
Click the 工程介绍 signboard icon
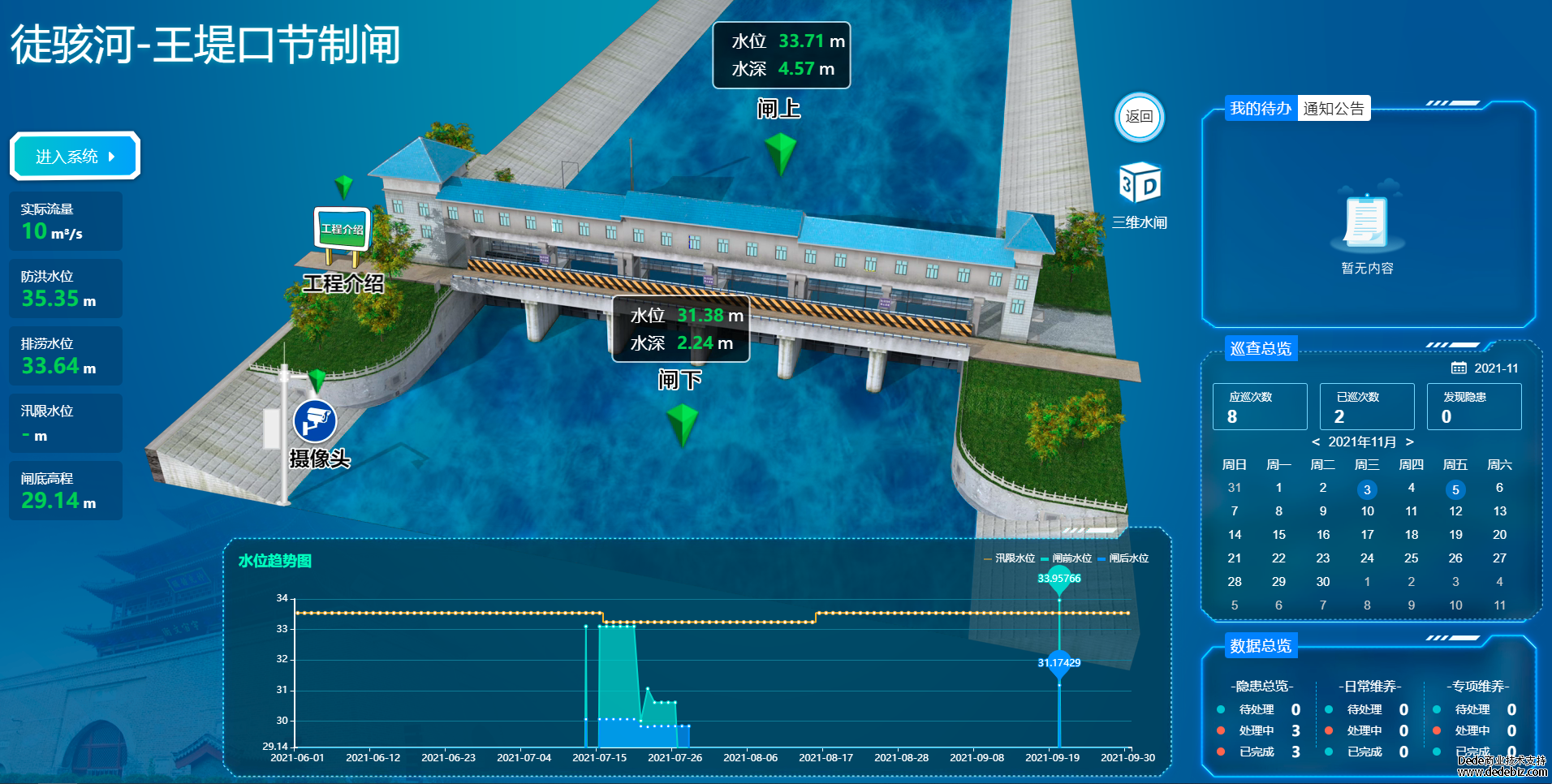342,230
